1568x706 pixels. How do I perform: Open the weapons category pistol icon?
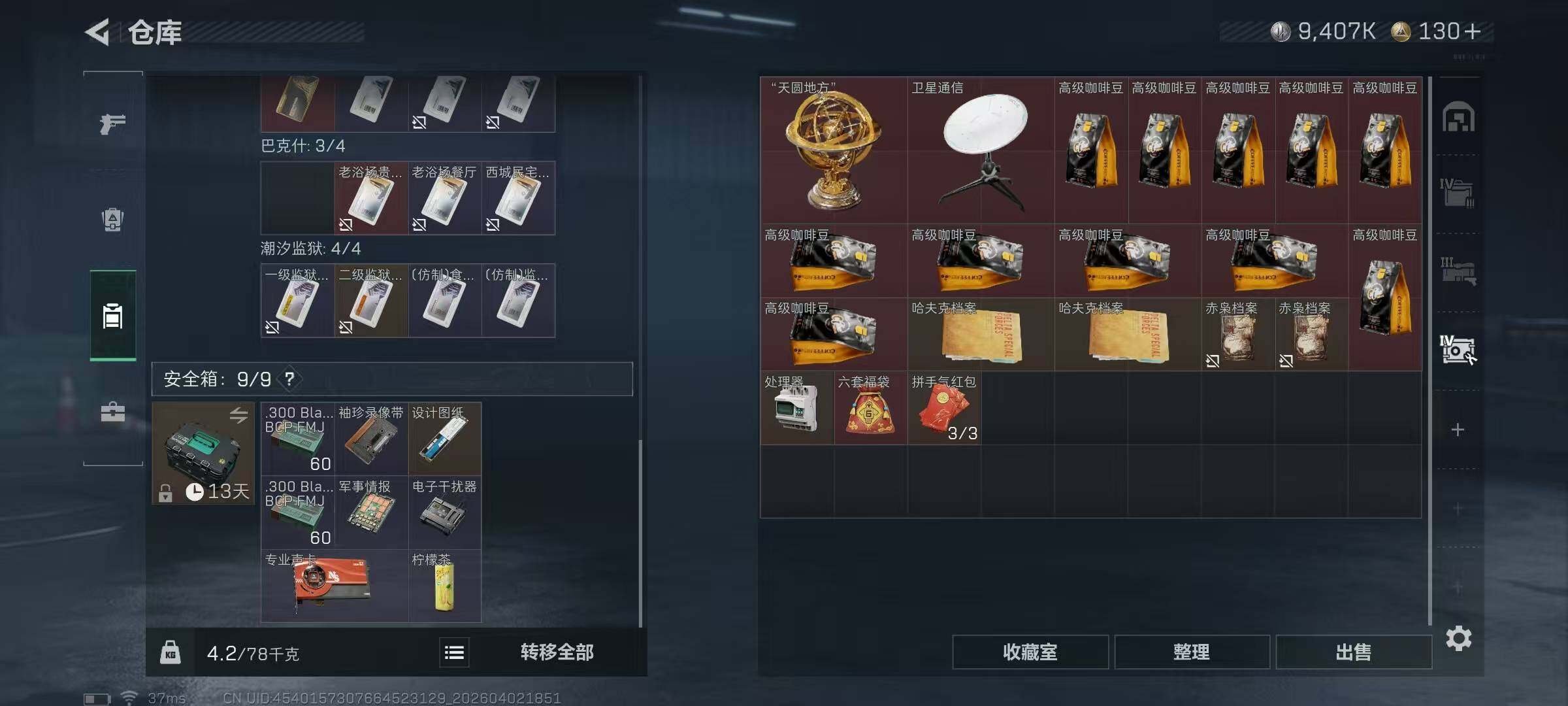tap(112, 124)
